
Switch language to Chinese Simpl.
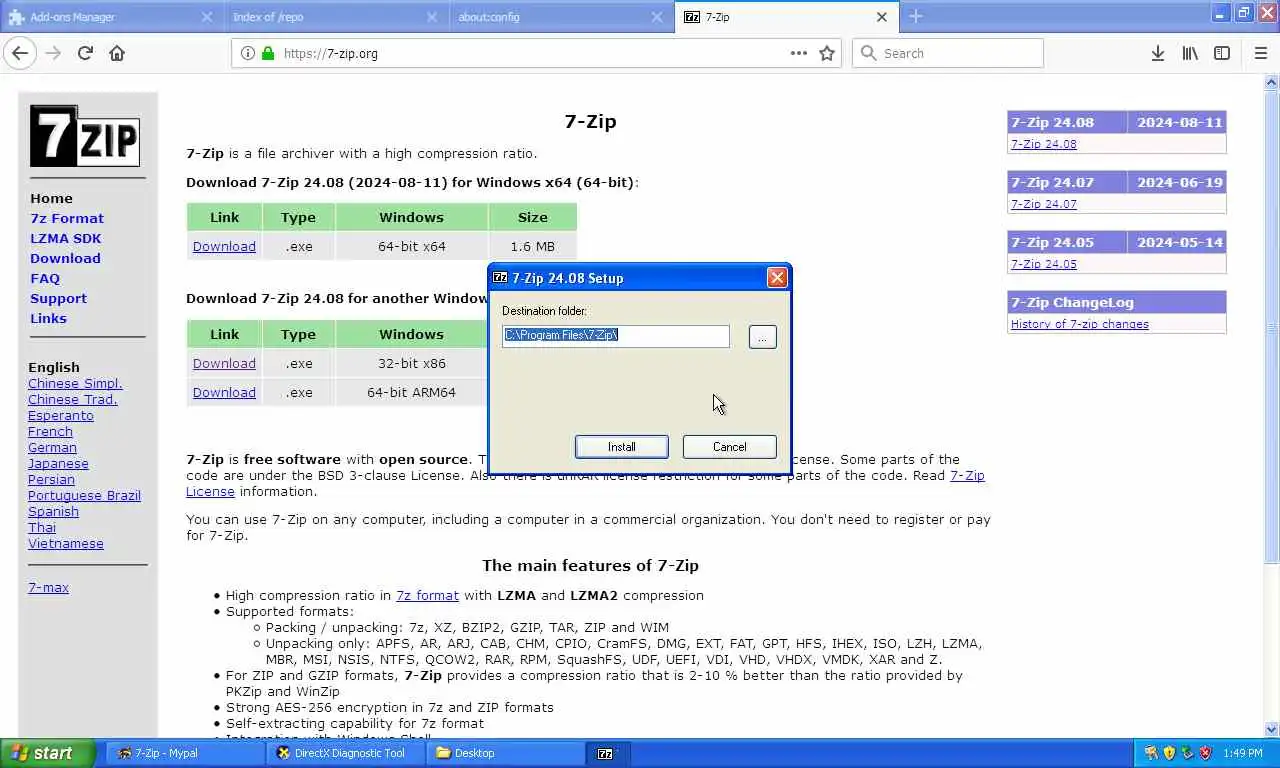(75, 383)
